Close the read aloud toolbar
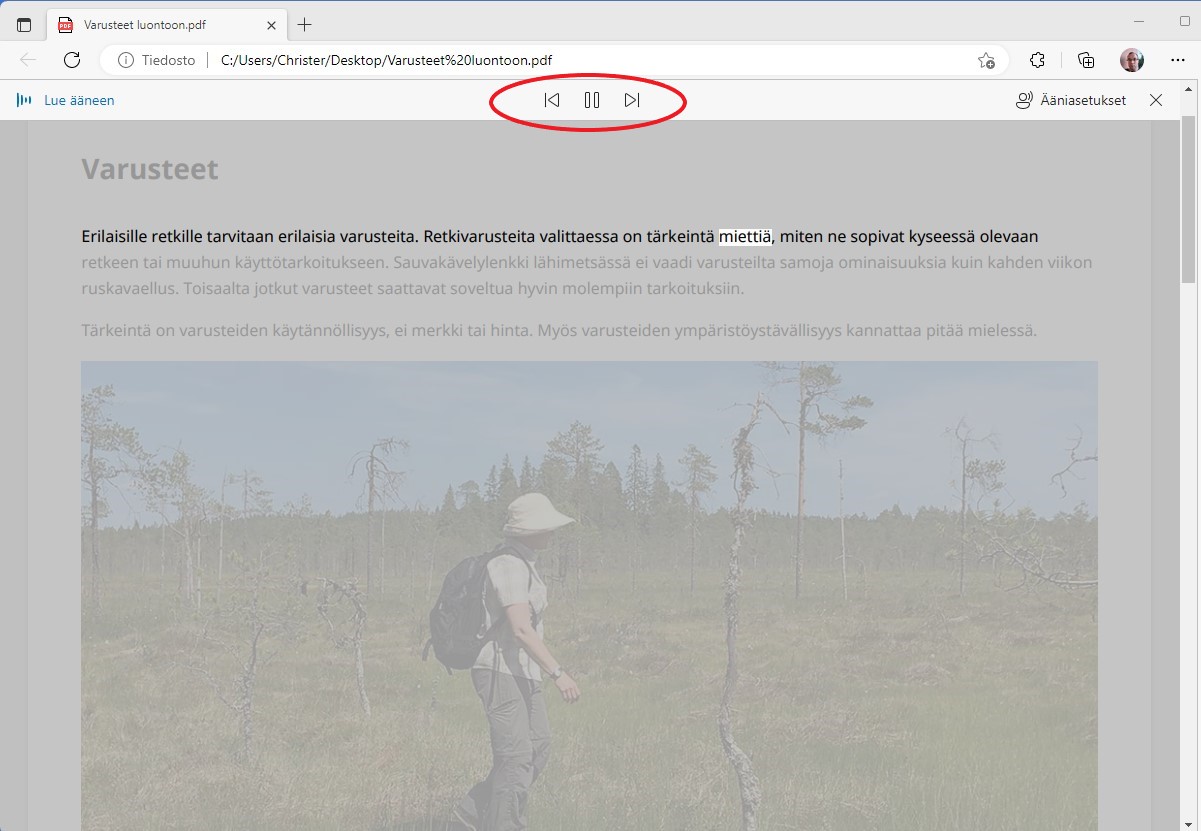Viewport: 1201px width, 831px height. point(1156,100)
